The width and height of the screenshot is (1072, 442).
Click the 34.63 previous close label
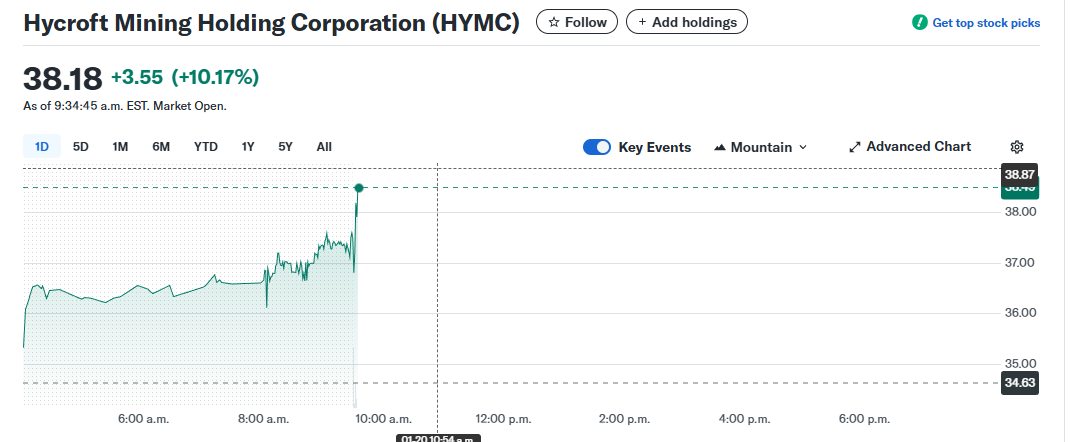1019,383
